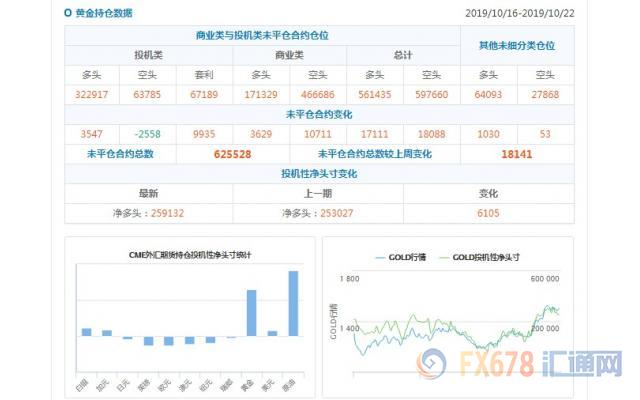Screen dimensions: 640x400
Task: Click the 1 400 left axis label
Action: [x=349, y=328]
